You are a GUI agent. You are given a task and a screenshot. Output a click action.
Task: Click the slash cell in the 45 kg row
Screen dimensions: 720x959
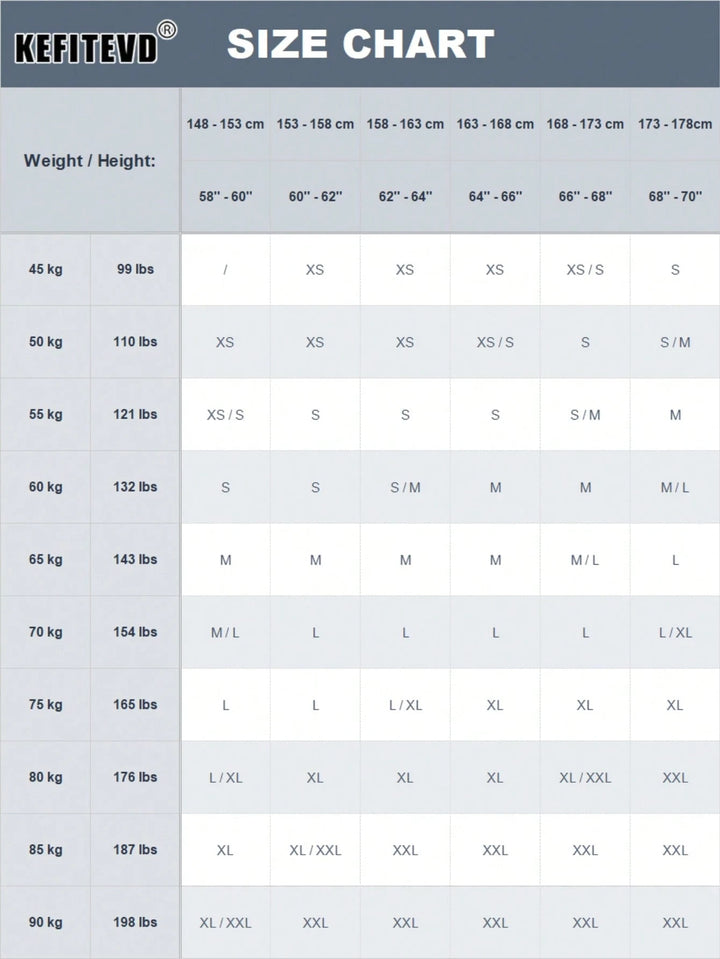(225, 270)
